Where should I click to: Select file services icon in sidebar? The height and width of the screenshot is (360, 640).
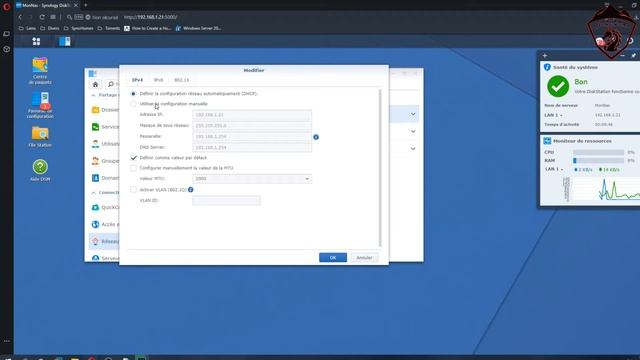tap(96, 127)
